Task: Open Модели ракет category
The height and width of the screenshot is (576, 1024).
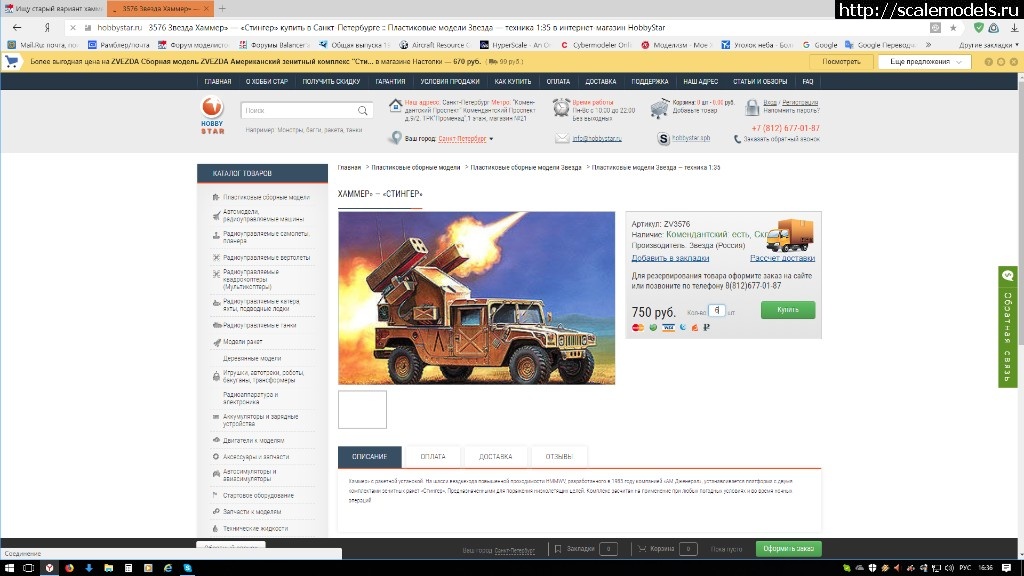Action: [x=242, y=342]
